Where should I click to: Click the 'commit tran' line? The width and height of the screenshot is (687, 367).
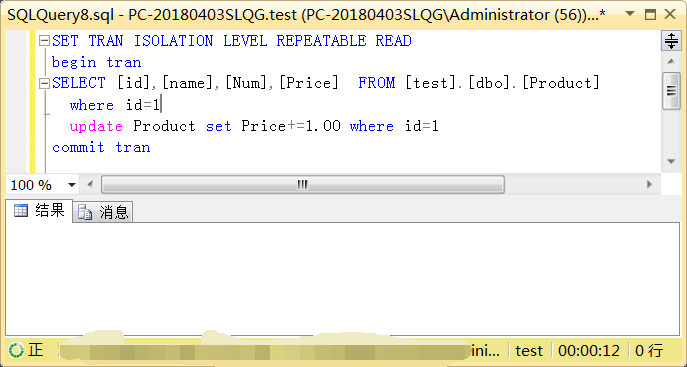click(101, 148)
